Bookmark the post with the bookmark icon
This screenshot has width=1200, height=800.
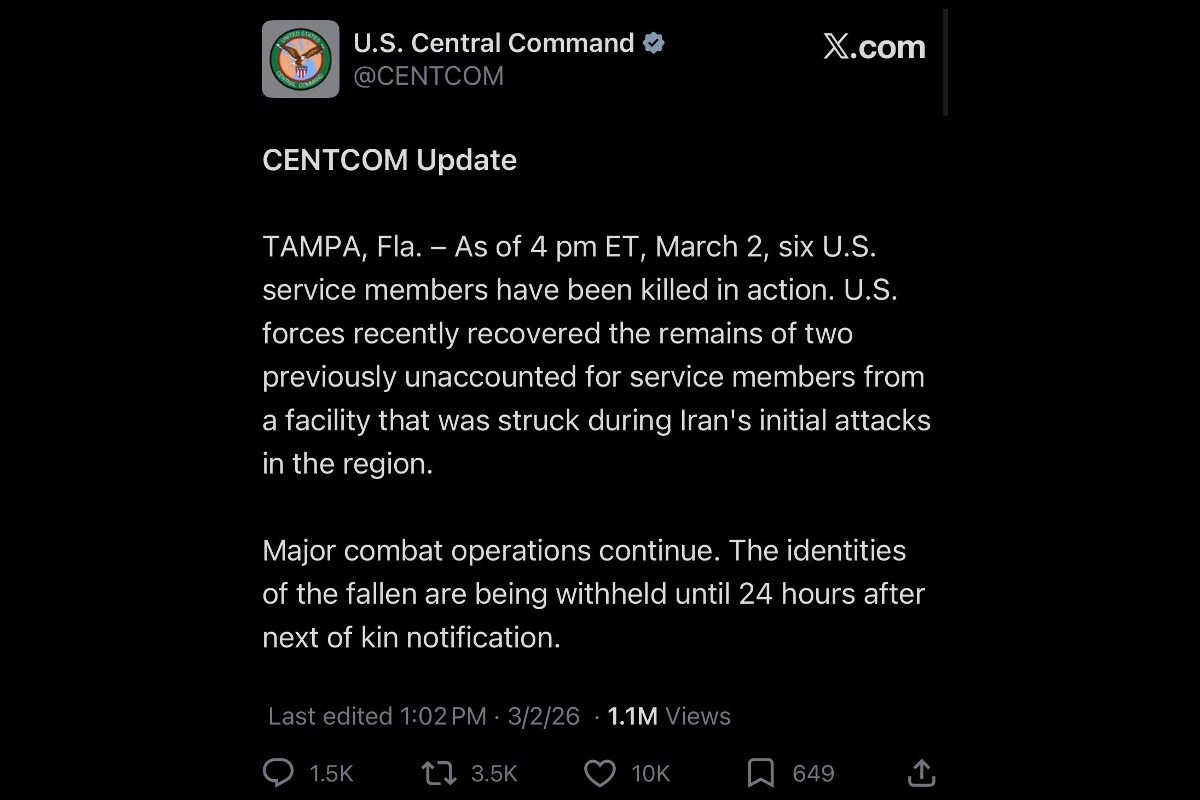tap(761, 773)
